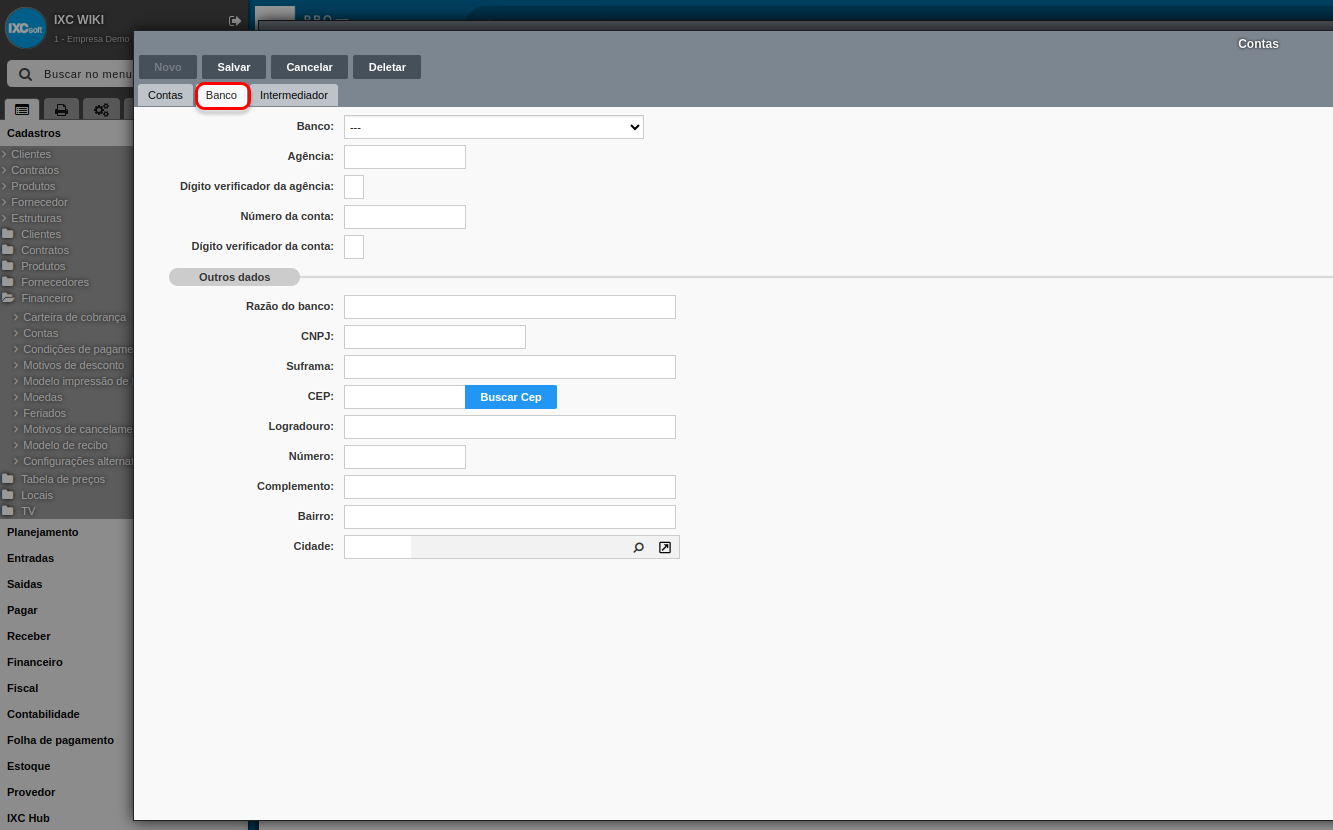The width and height of the screenshot is (1333, 830).
Task: Open Moedas tree item
Action: pos(43,397)
